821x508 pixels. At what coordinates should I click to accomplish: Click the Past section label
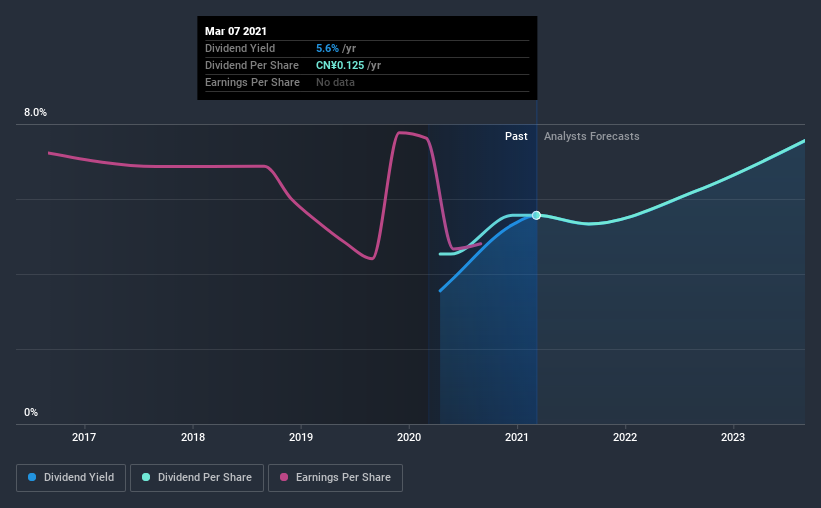516,136
